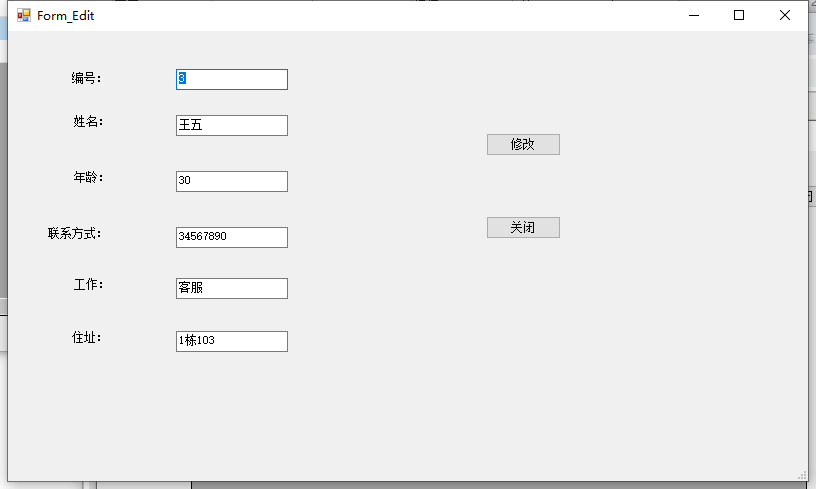Click the 联系方式 field with 34567890

(x=232, y=237)
